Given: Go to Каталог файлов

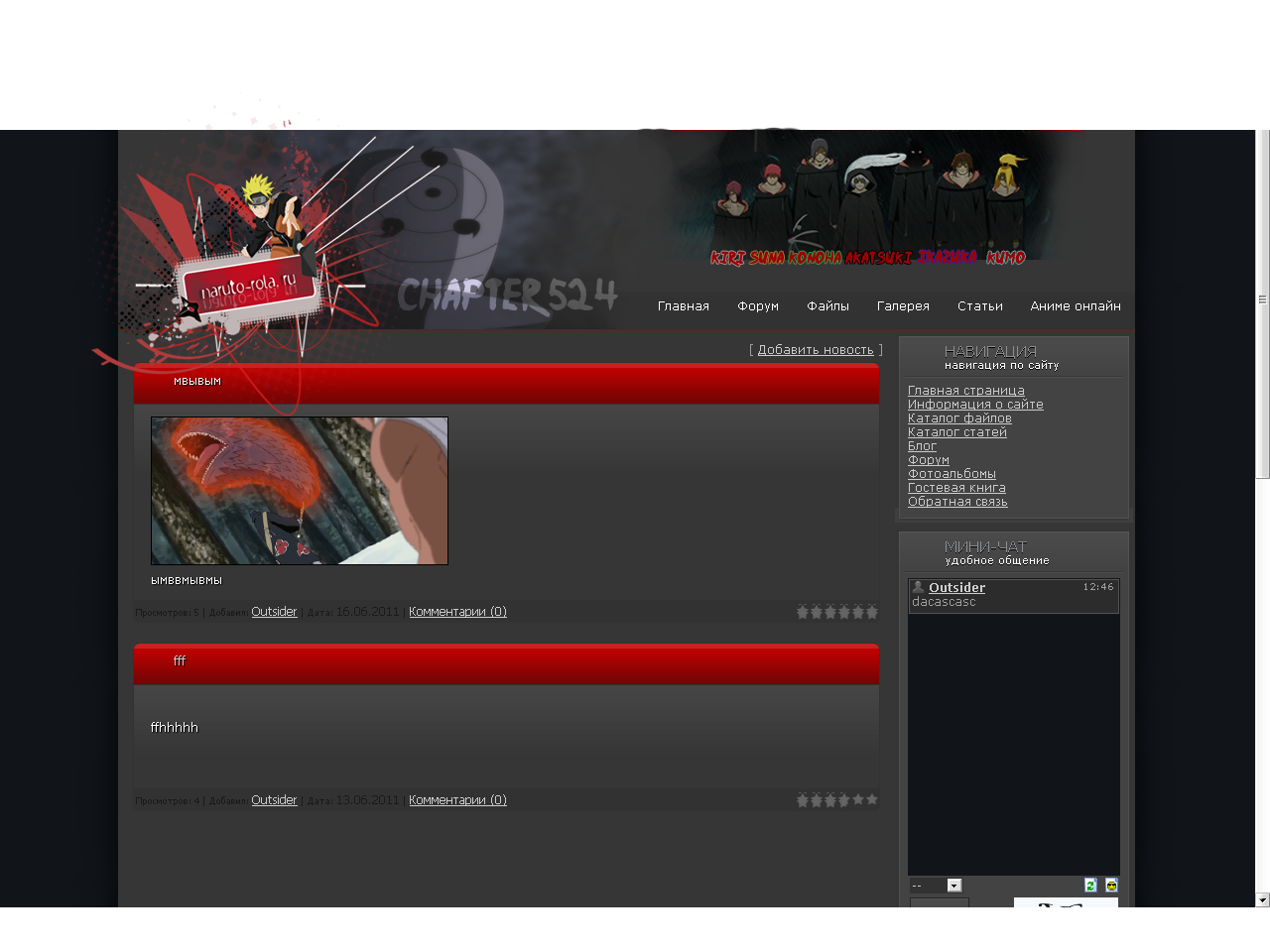Looking at the screenshot, I should pyautogui.click(x=959, y=418).
